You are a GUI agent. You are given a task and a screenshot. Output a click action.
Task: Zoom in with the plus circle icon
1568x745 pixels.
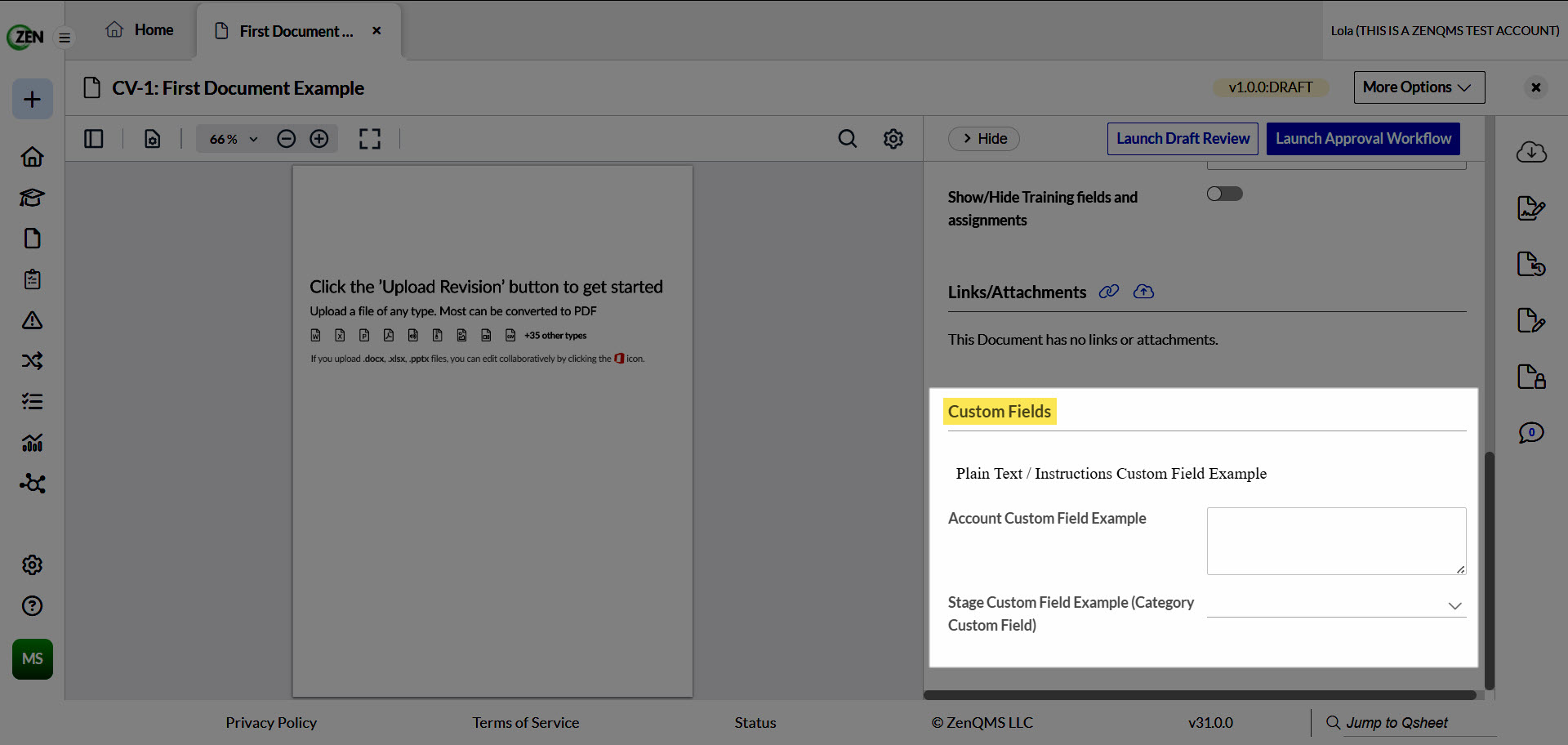[319, 139]
